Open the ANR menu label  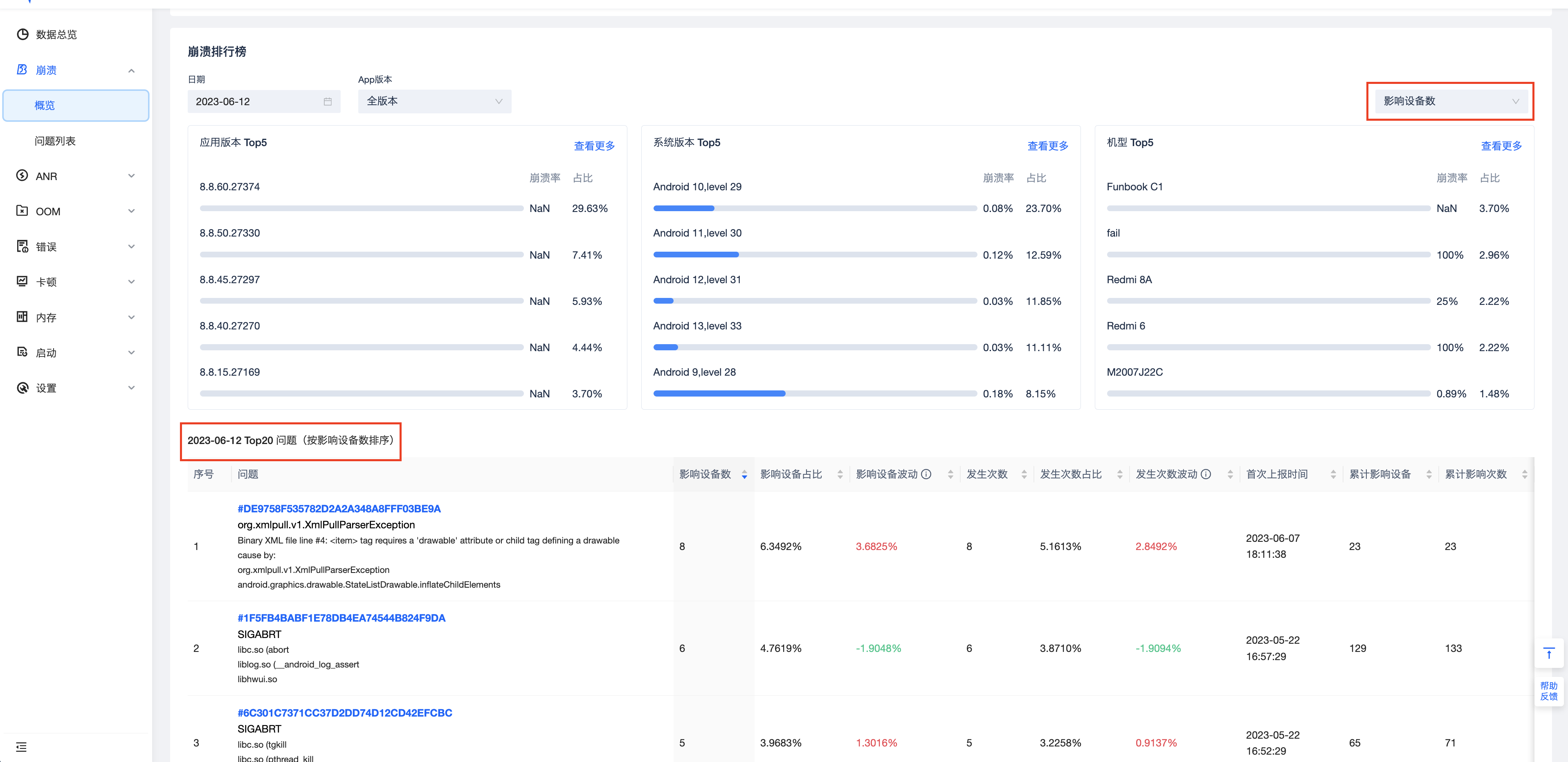tap(46, 176)
